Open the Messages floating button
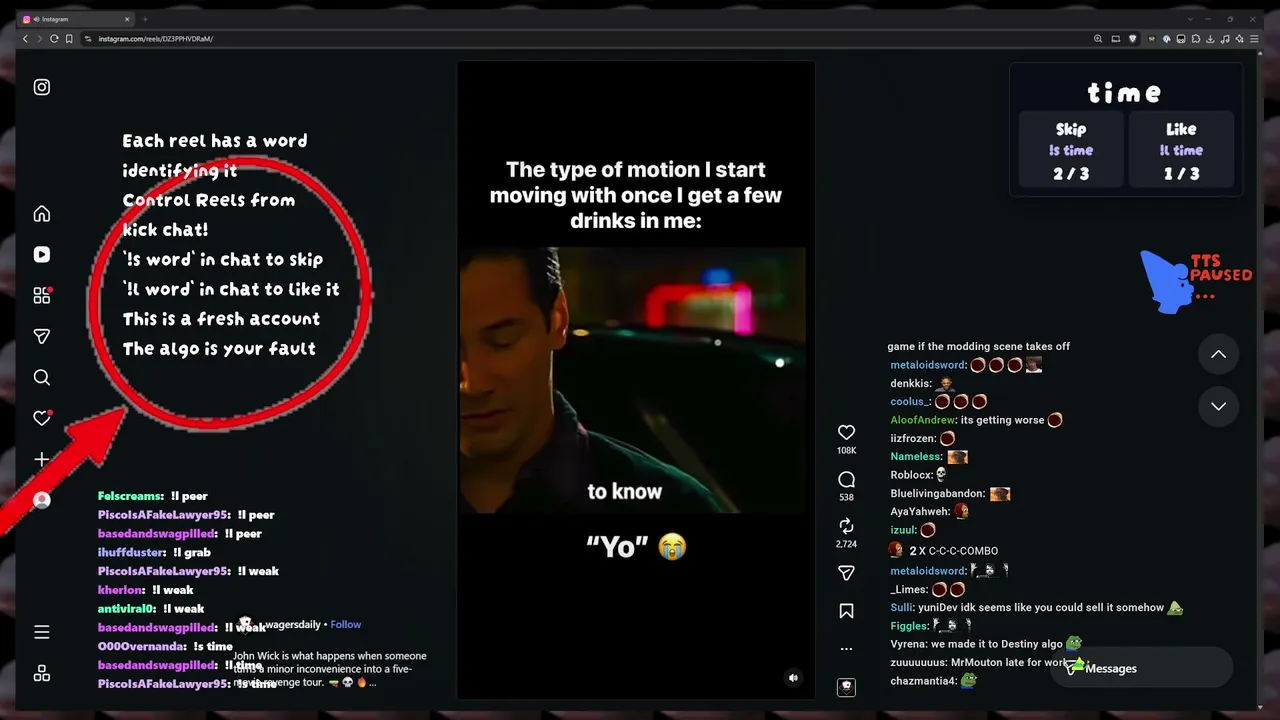The image size is (1280, 720). coord(1140,668)
